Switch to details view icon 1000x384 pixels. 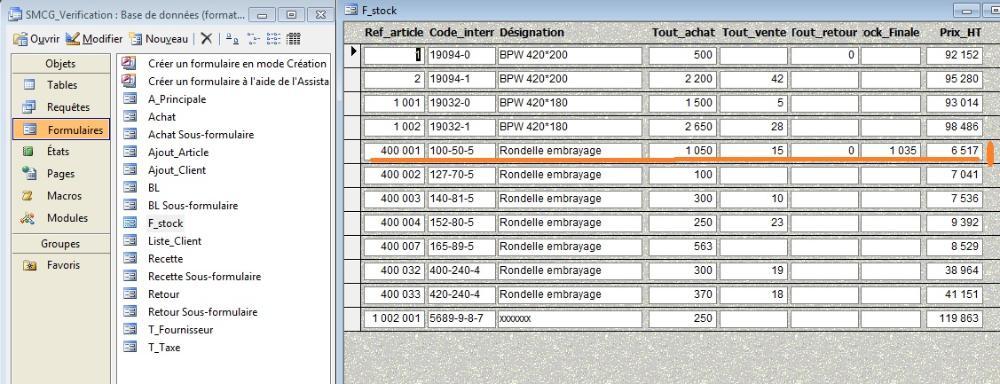293,39
